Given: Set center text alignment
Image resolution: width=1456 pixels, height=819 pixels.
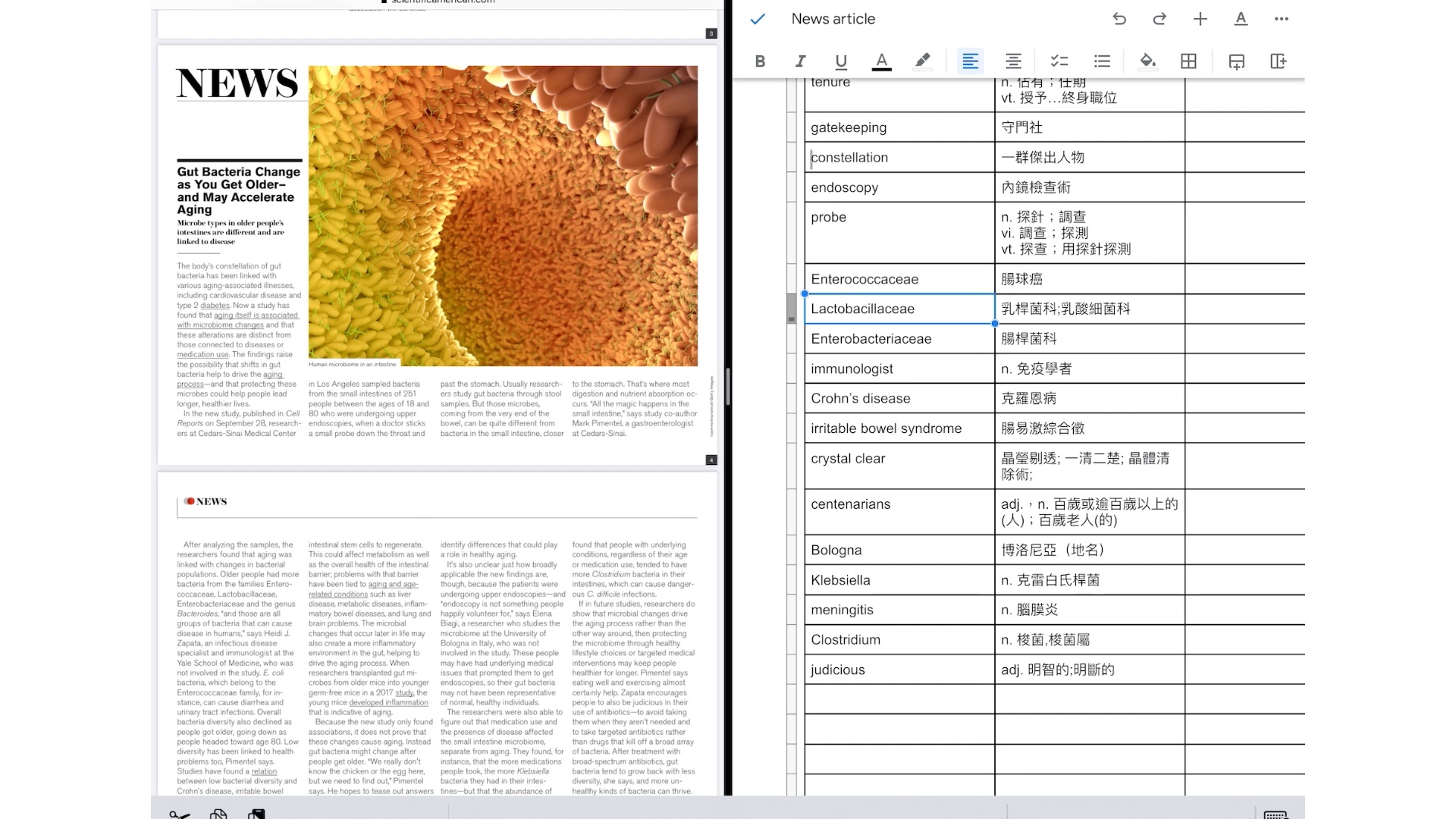Looking at the screenshot, I should [1013, 61].
